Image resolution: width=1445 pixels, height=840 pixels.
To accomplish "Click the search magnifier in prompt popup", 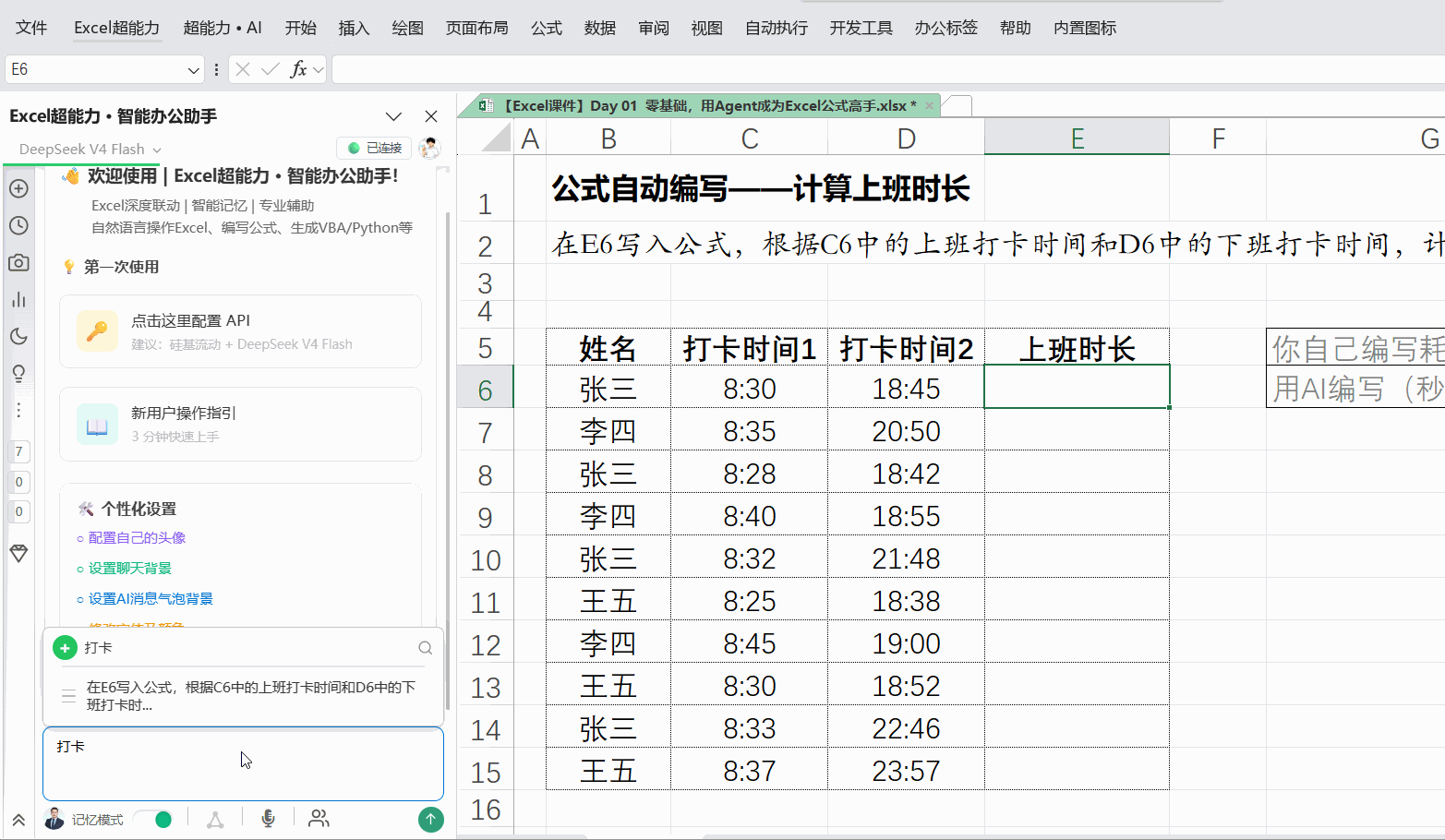I will [x=425, y=648].
